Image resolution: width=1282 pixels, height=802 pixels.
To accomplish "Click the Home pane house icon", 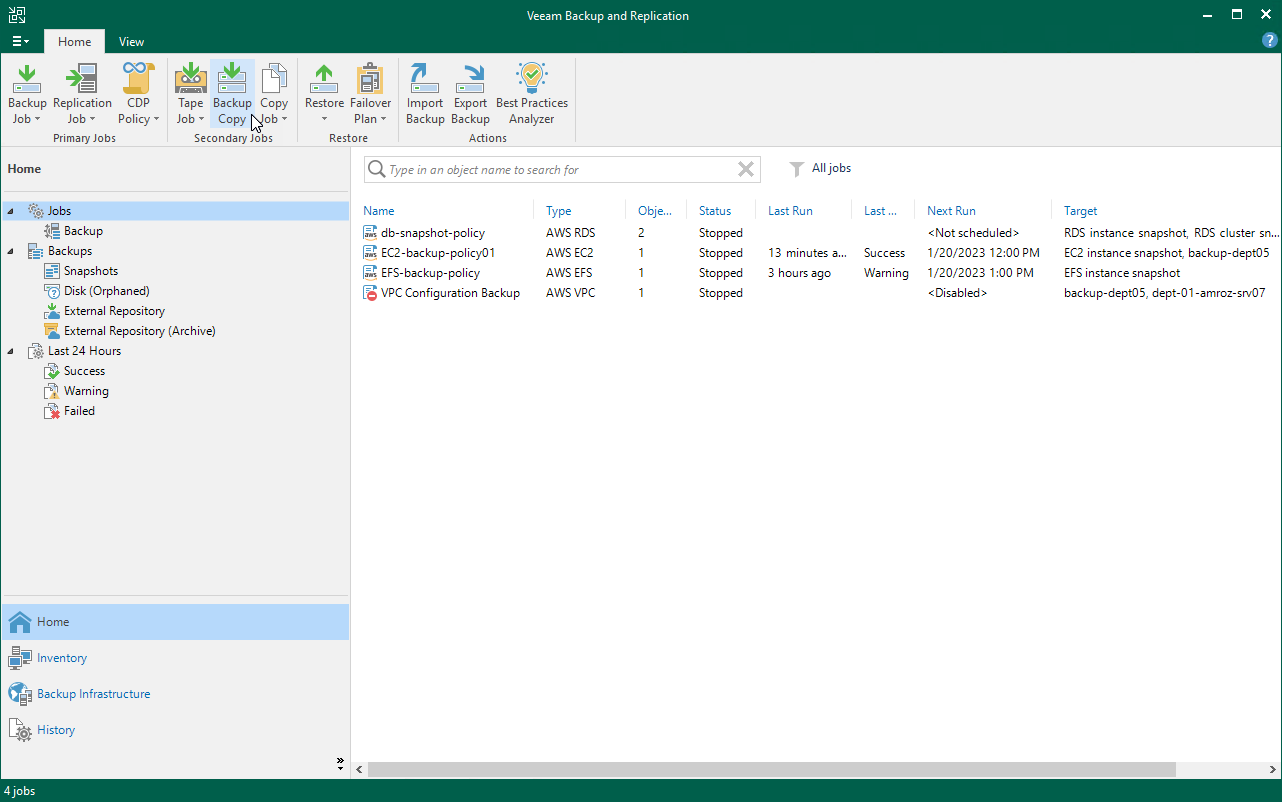I will click(x=19, y=622).
